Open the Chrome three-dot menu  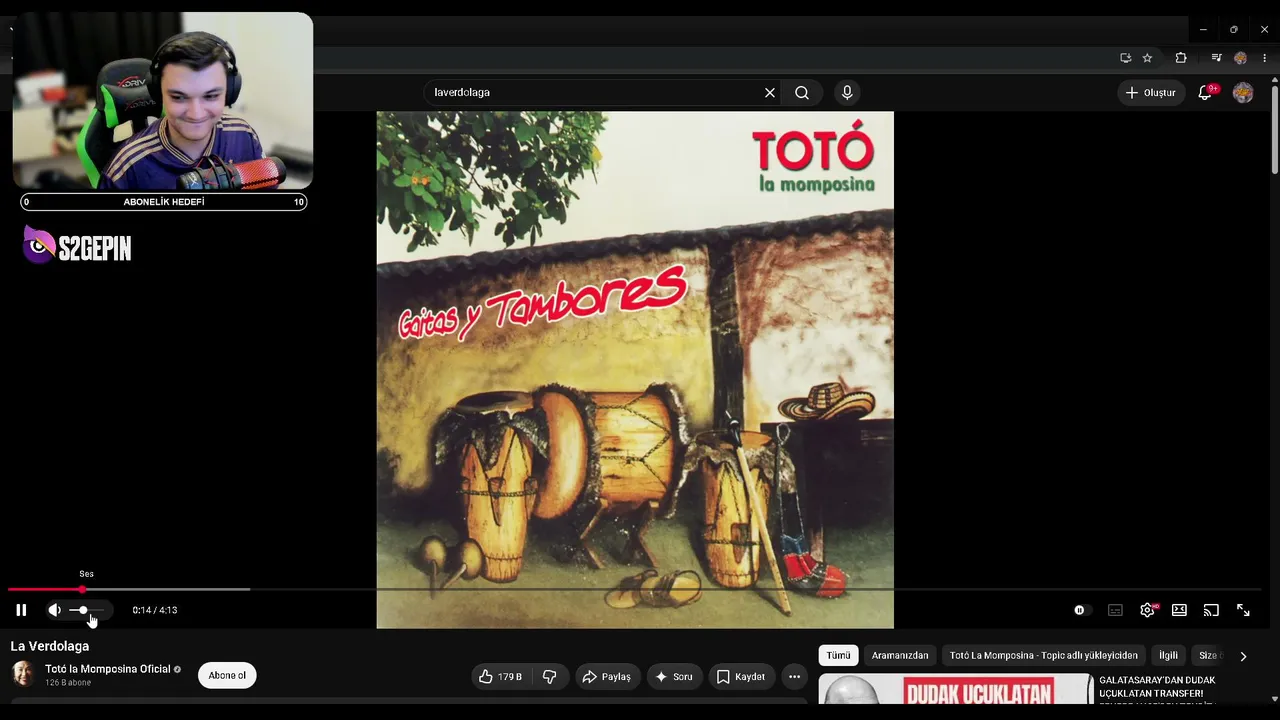point(1265,58)
